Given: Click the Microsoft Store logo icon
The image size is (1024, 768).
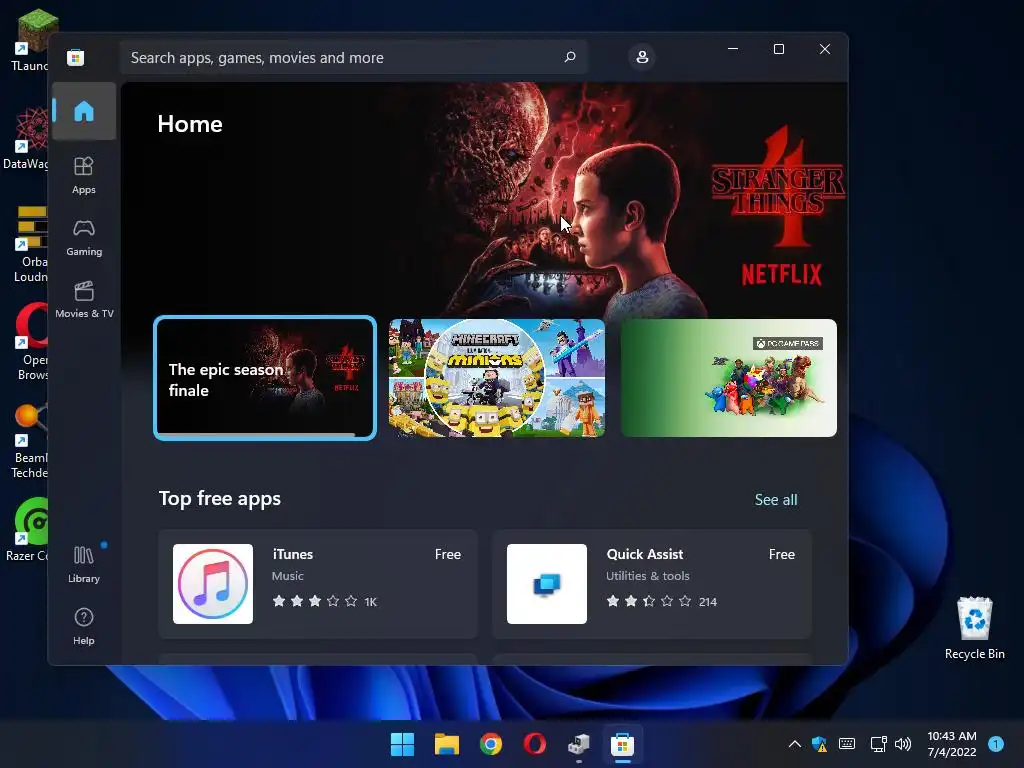Looking at the screenshot, I should (x=76, y=57).
